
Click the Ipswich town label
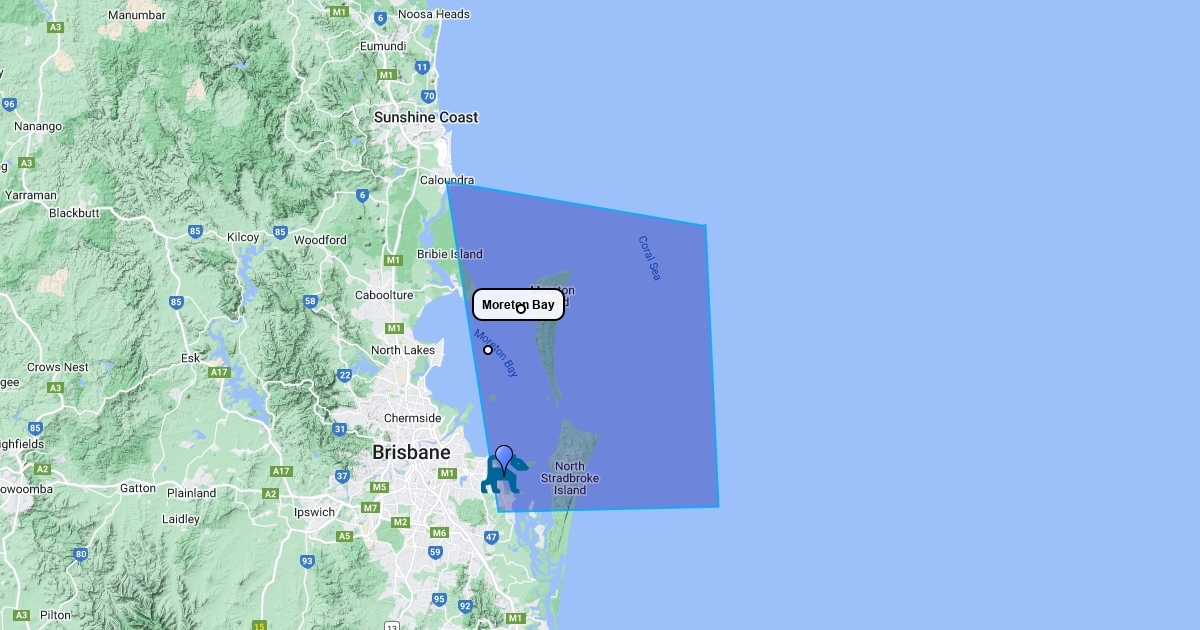314,512
